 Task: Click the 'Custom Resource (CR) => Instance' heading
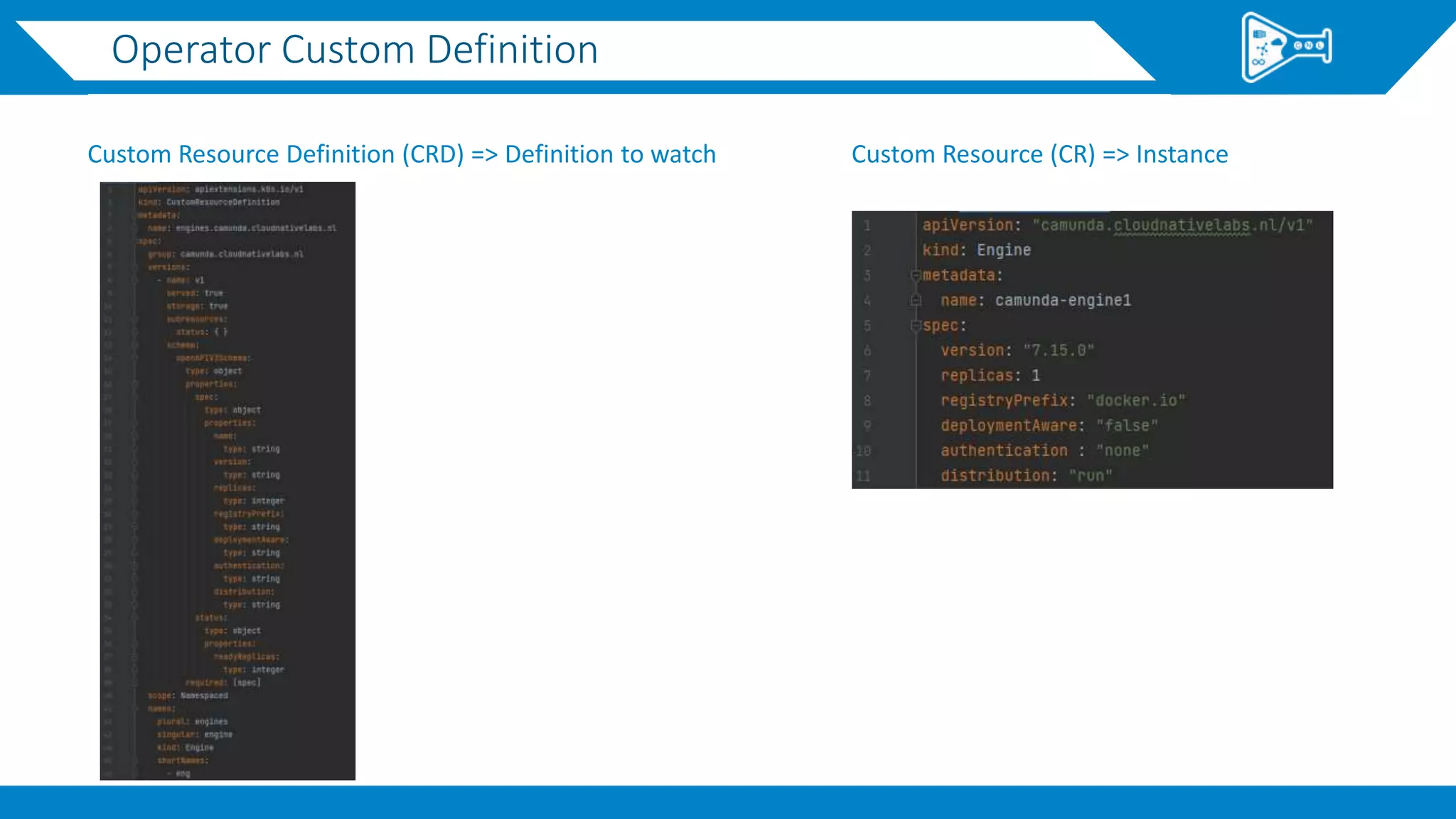click(1039, 154)
